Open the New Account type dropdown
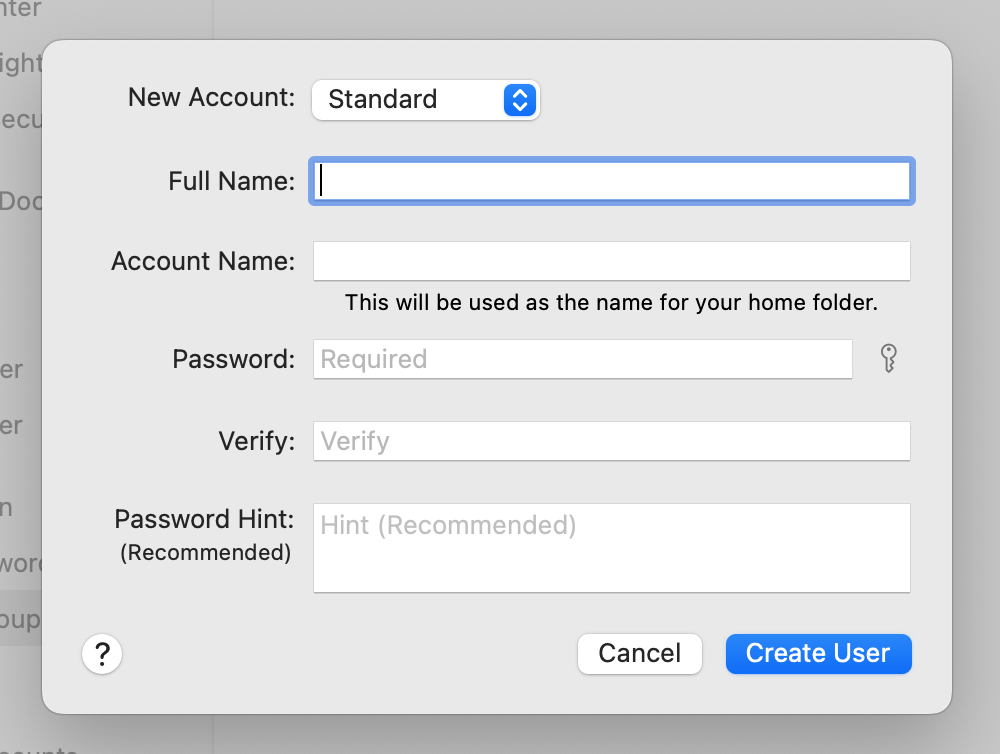 click(x=424, y=100)
